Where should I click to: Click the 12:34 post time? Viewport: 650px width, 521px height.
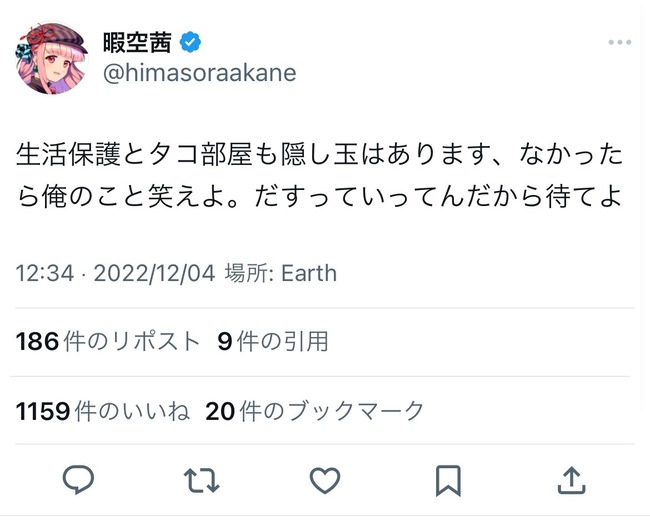44,273
